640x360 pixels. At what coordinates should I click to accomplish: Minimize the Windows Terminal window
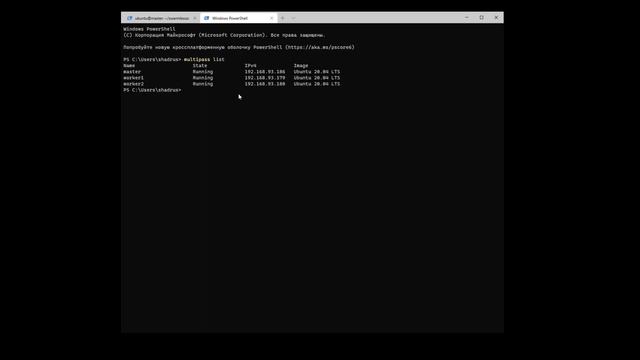[x=467, y=18]
